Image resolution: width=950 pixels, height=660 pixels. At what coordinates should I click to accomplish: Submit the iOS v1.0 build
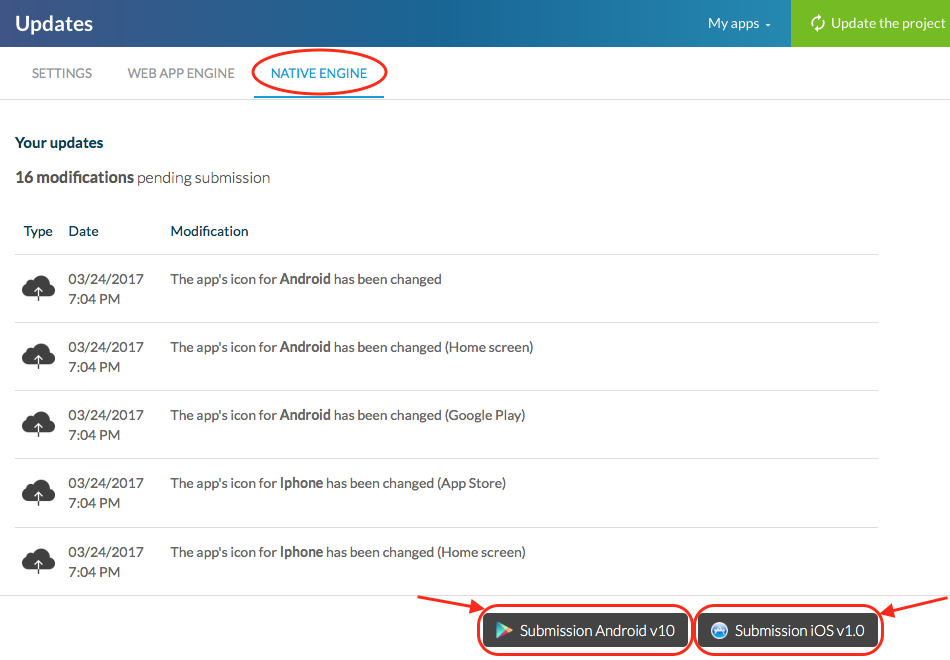788,631
